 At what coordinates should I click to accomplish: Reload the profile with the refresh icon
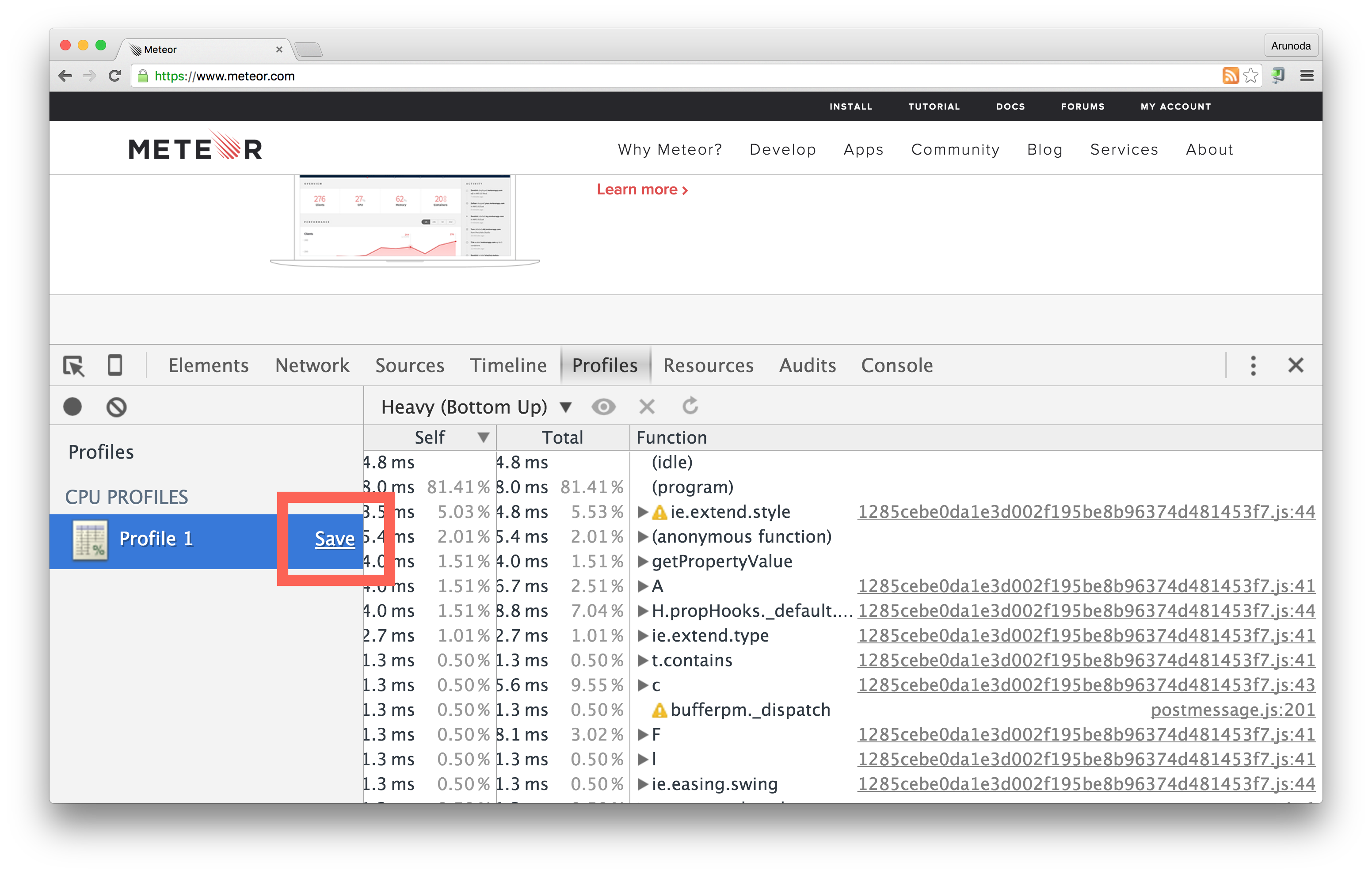690,406
